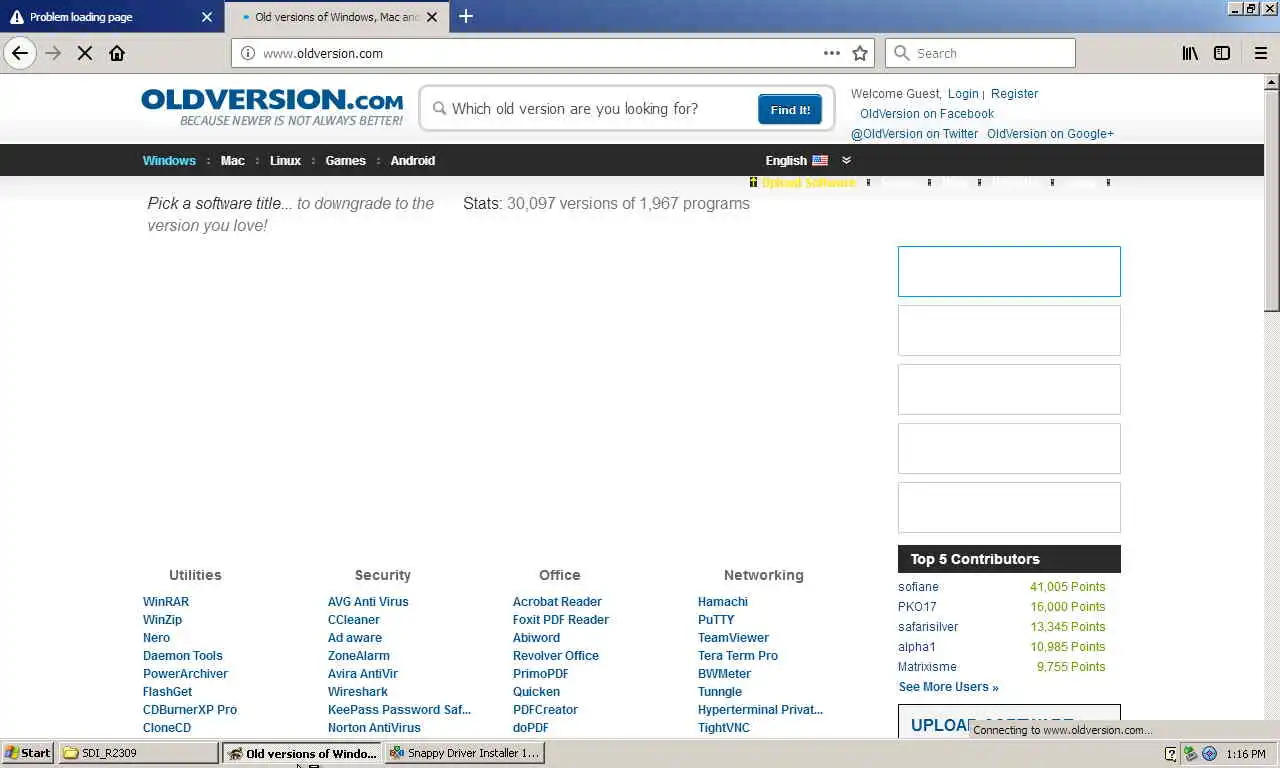Open the WinZip link
This screenshot has height=768, width=1280.
point(163,619)
